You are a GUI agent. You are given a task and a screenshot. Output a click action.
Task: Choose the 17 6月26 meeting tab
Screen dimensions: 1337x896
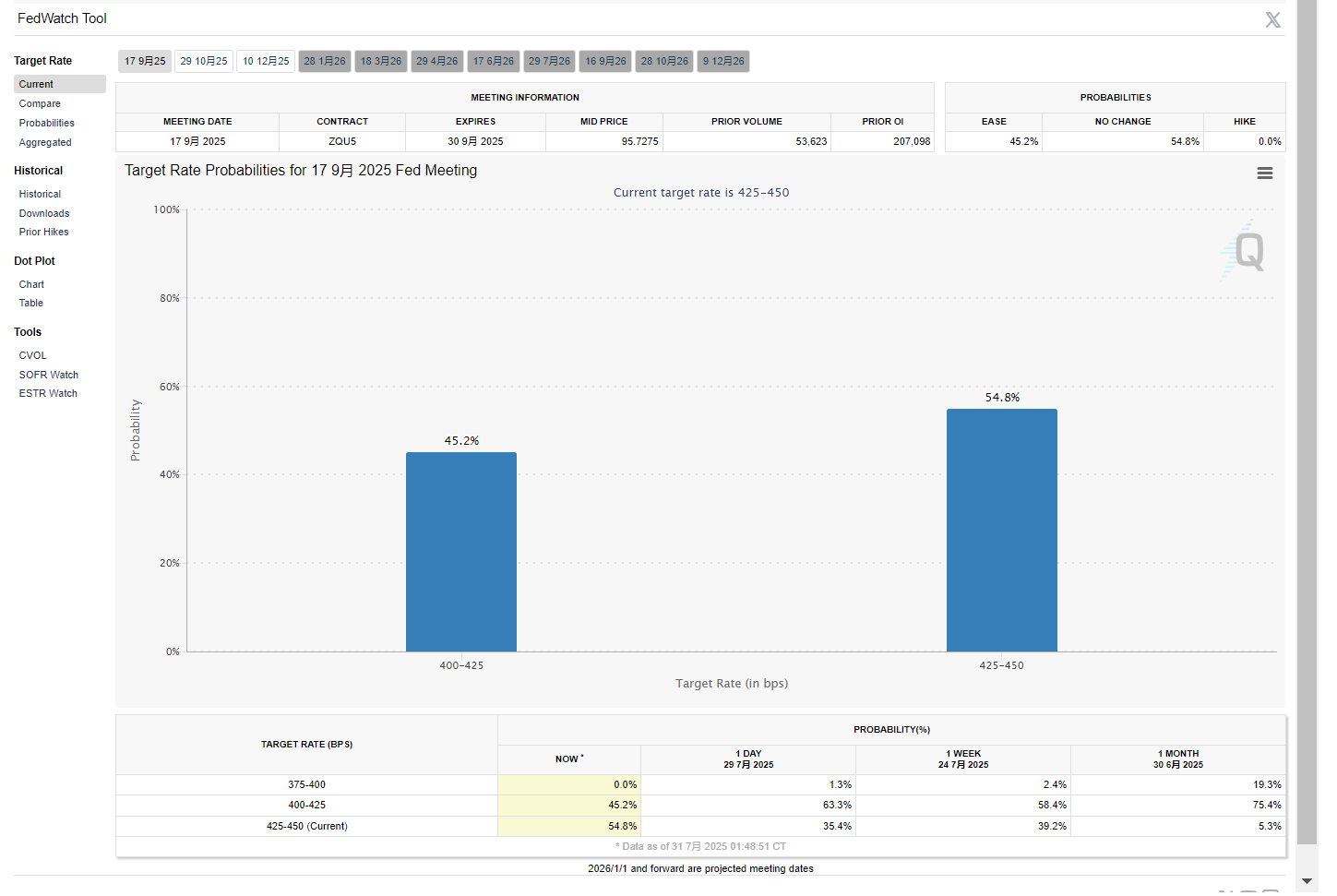click(494, 62)
